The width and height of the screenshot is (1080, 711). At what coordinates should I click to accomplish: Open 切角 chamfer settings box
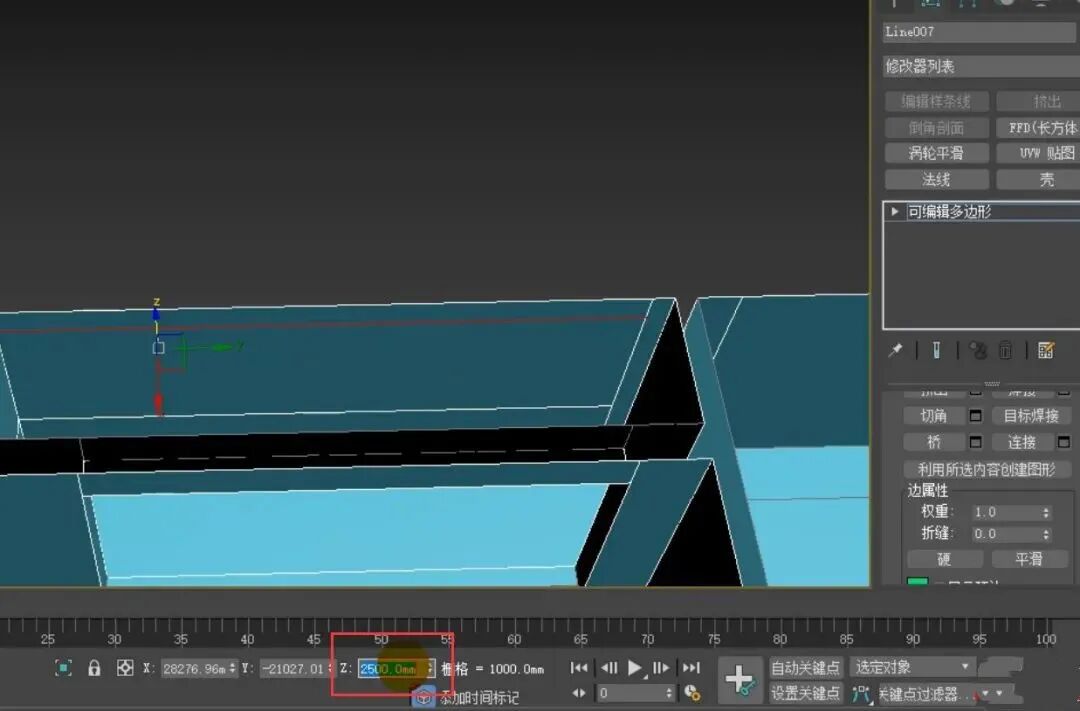pos(975,415)
